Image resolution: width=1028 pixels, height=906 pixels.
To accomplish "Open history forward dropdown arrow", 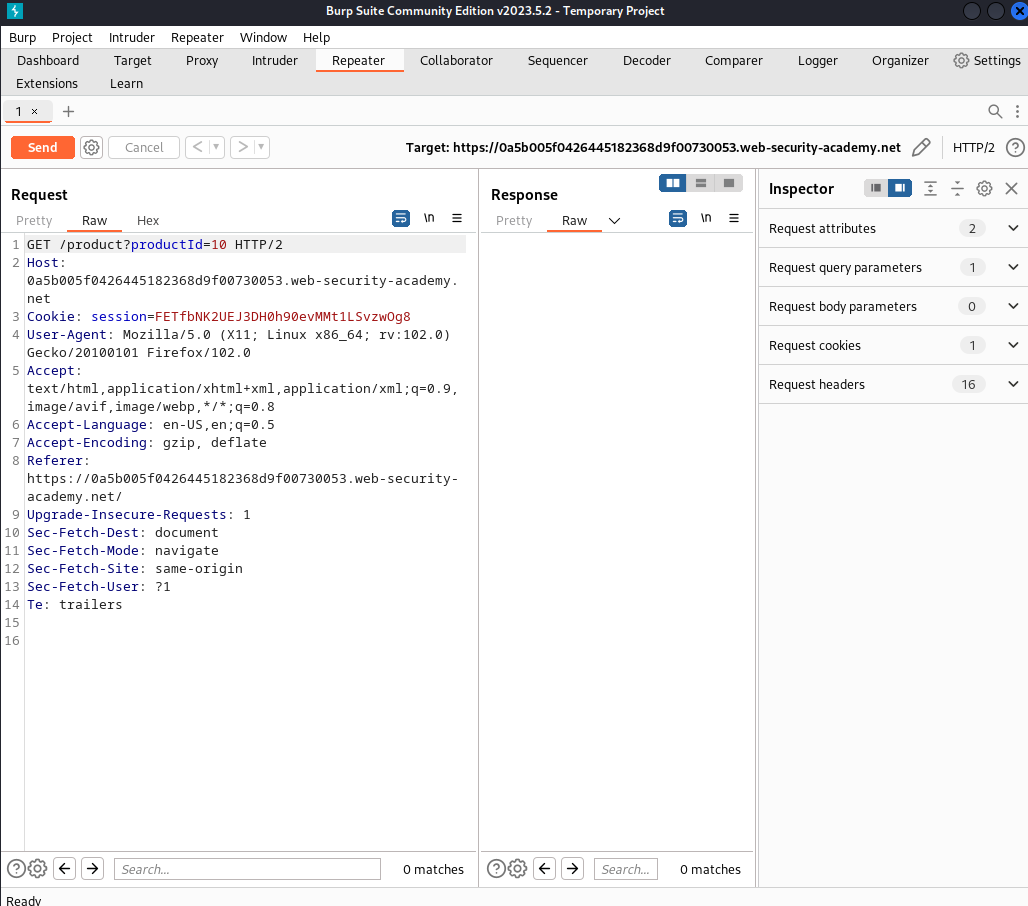I will 261,148.
